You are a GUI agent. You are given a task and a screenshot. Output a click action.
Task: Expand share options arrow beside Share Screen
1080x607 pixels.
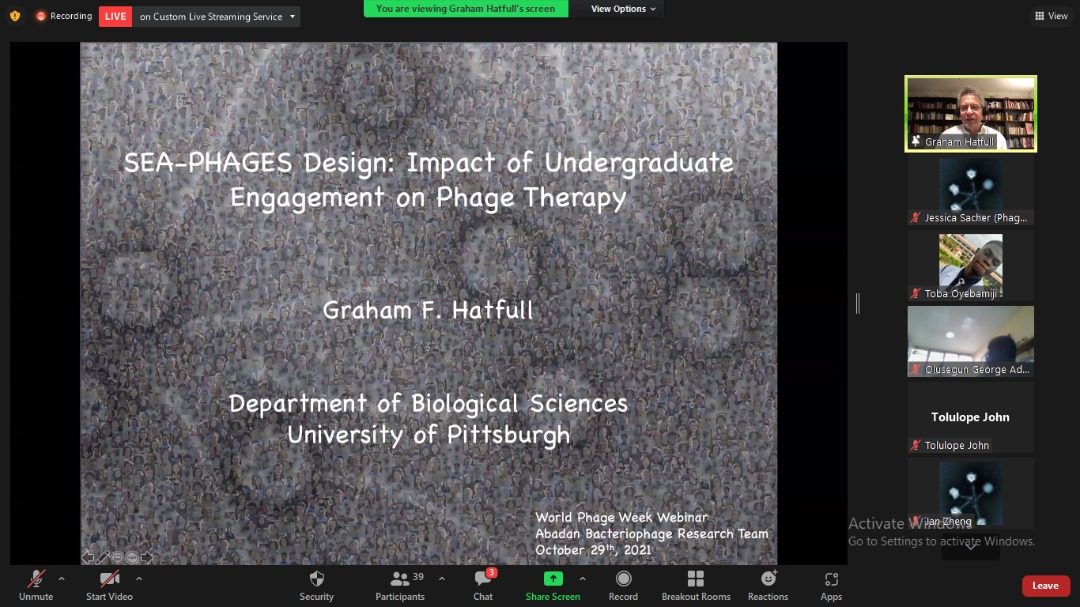coord(583,579)
